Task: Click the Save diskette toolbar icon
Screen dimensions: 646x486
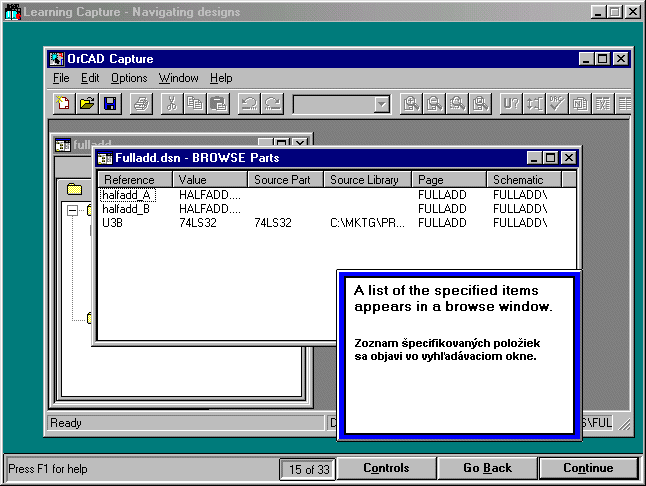Action: click(x=110, y=103)
